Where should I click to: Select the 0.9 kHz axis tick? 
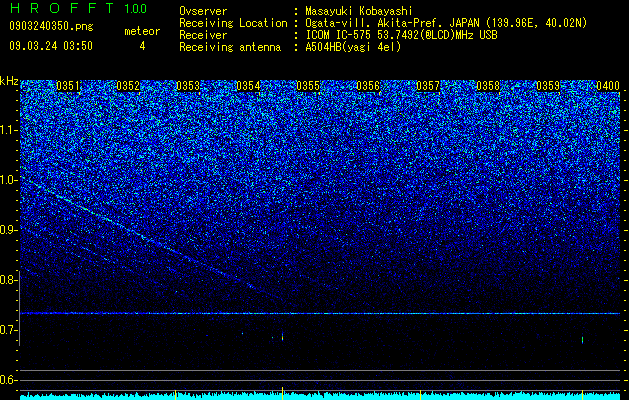pos(9,230)
